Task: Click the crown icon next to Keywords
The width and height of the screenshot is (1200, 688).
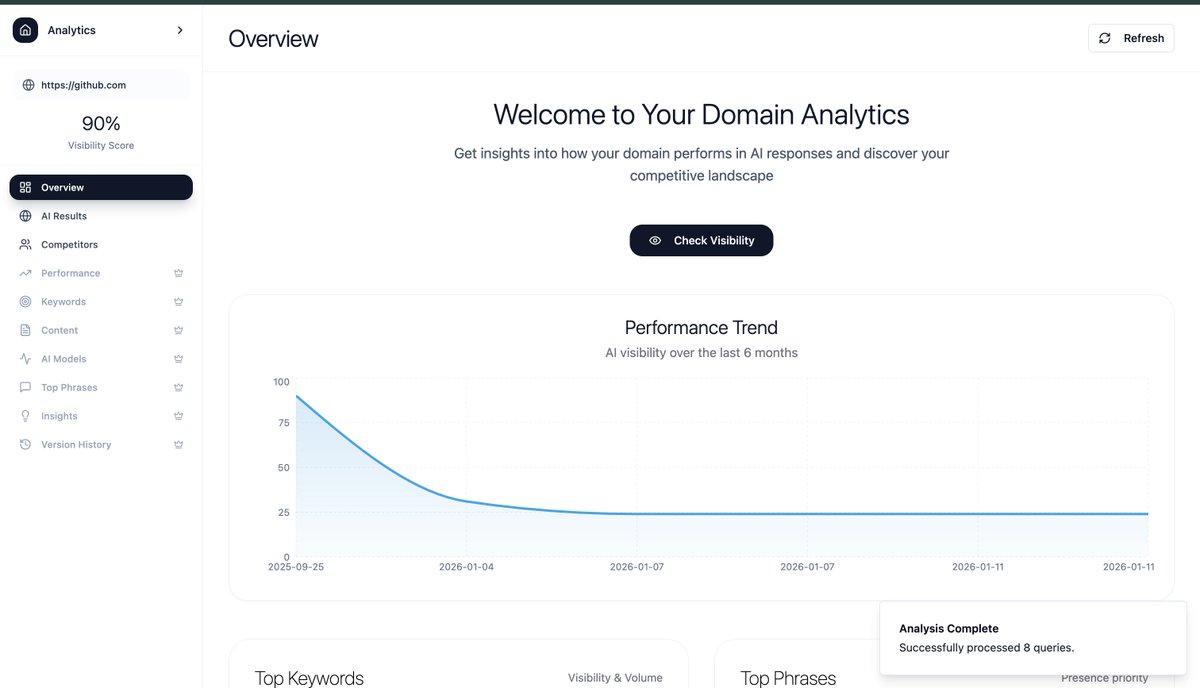Action: [x=178, y=301]
